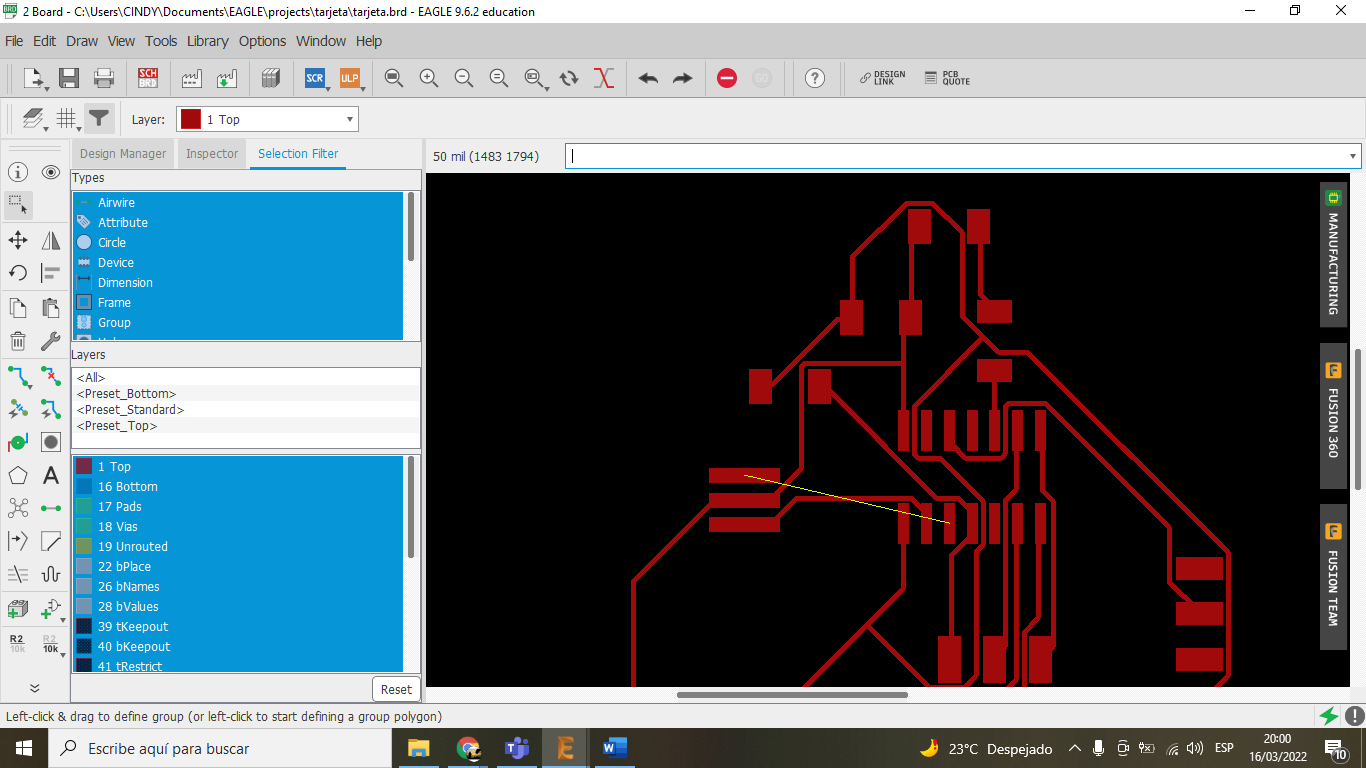Click the PCB Quote button
Image resolution: width=1366 pixels, height=768 pixels.
tap(946, 78)
